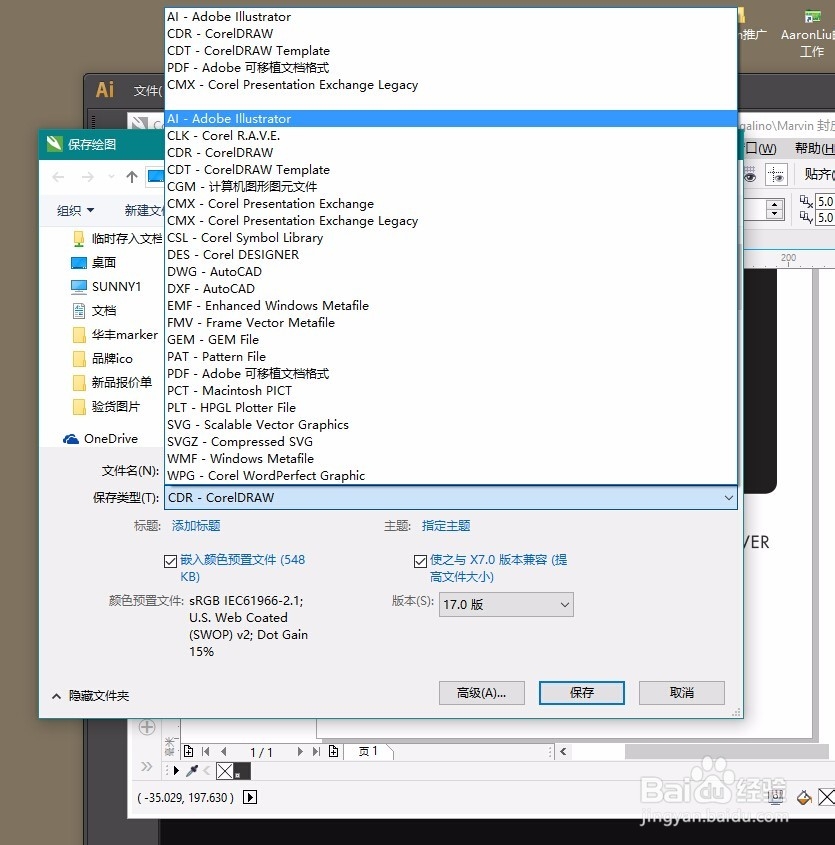Screen dimensions: 835x845
Task: Click the horizontal scrollbar thumb
Action: [726, 751]
